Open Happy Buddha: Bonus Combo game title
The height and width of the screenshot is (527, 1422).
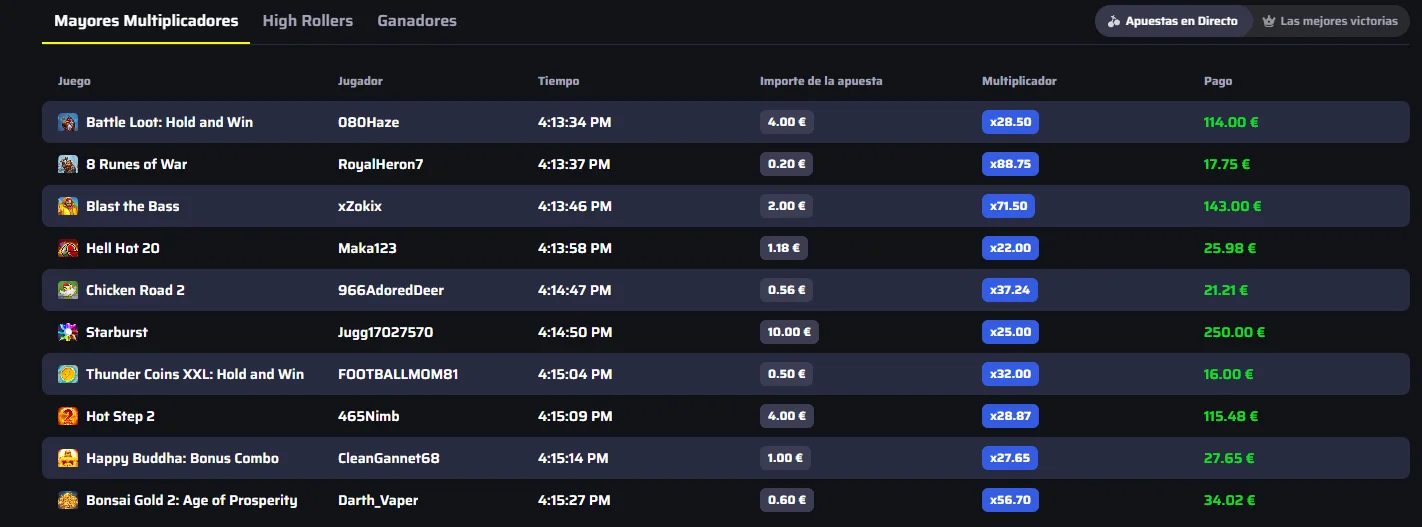point(182,458)
